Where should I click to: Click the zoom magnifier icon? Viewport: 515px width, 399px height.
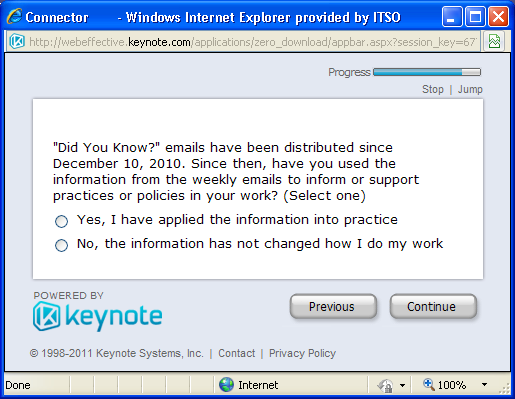[429, 384]
